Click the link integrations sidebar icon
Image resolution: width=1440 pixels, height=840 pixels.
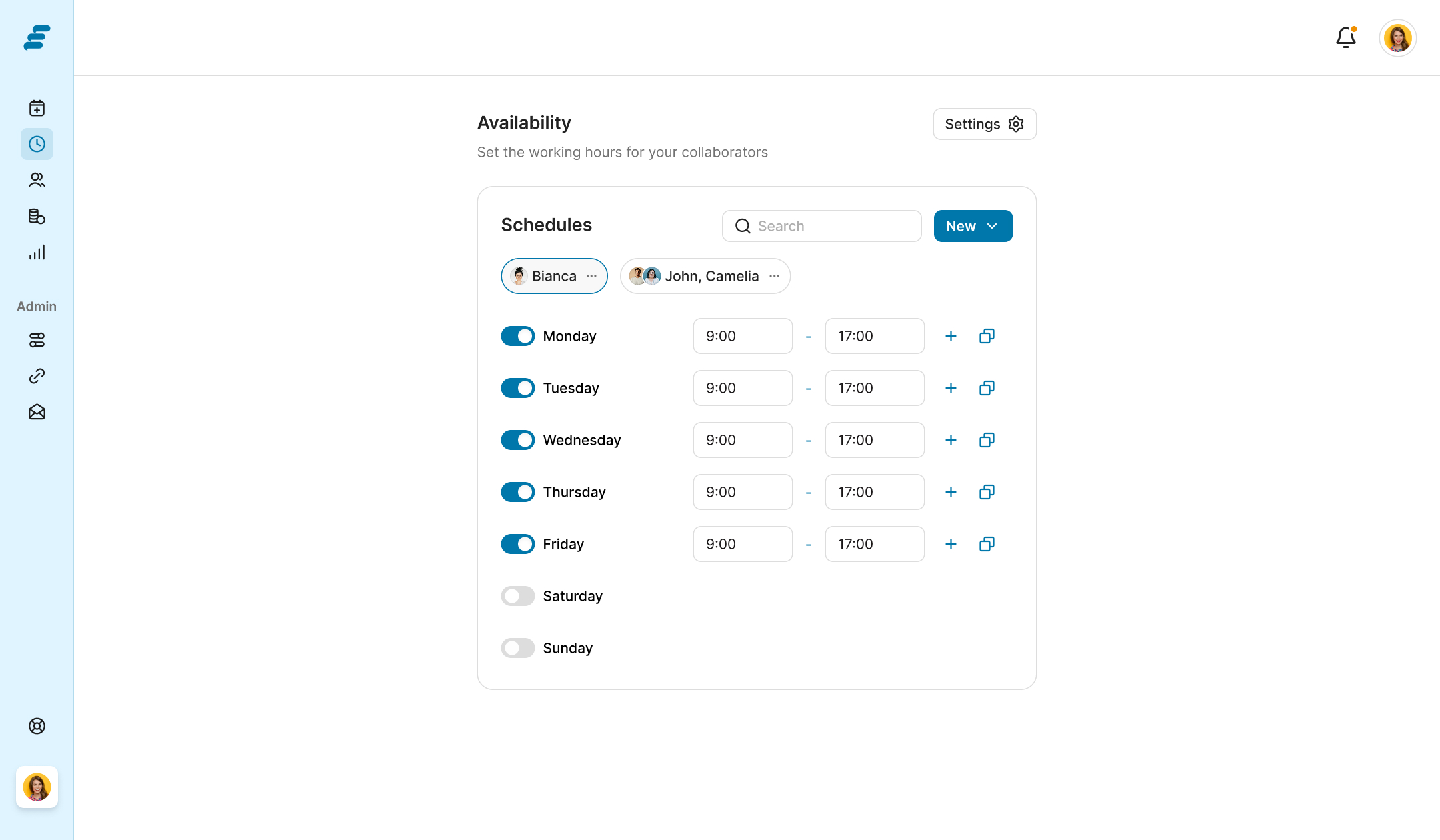[37, 376]
